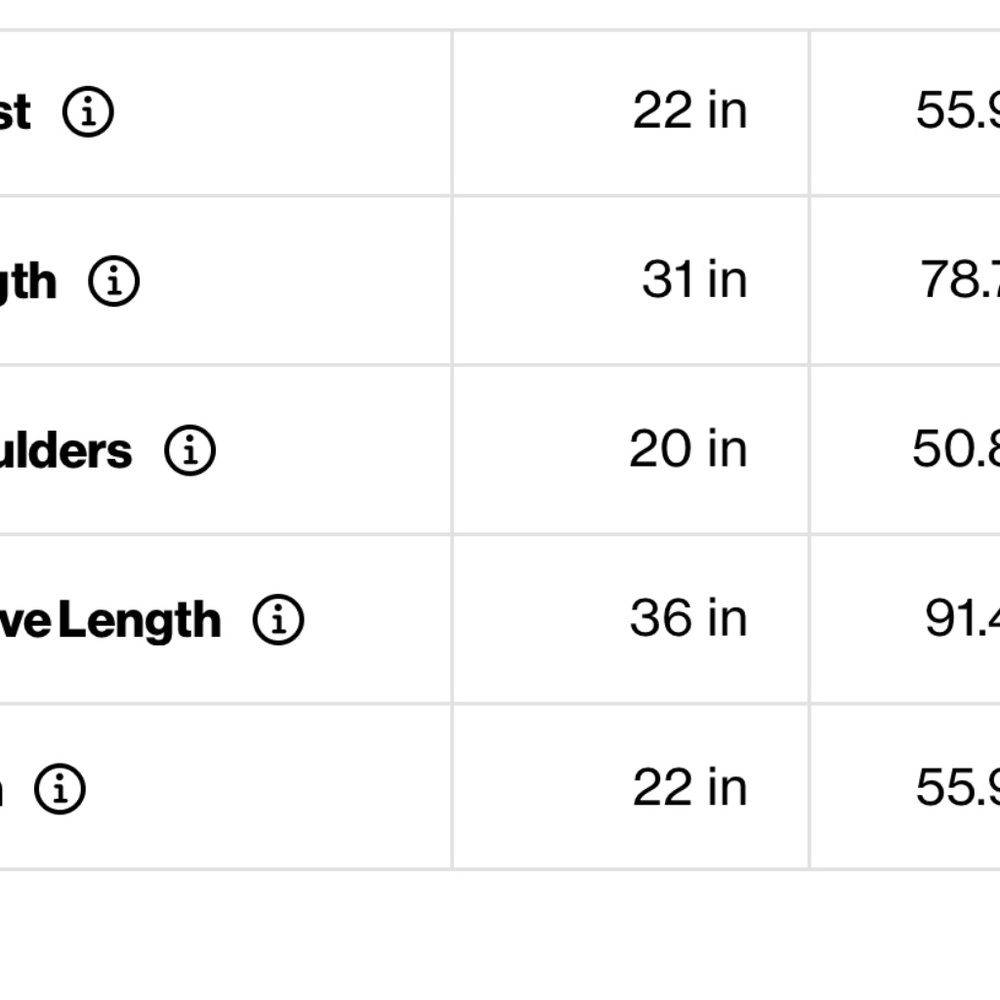Click the 22 in value in the bottom row
Viewport: 1000px width, 1000px height.
tap(689, 787)
